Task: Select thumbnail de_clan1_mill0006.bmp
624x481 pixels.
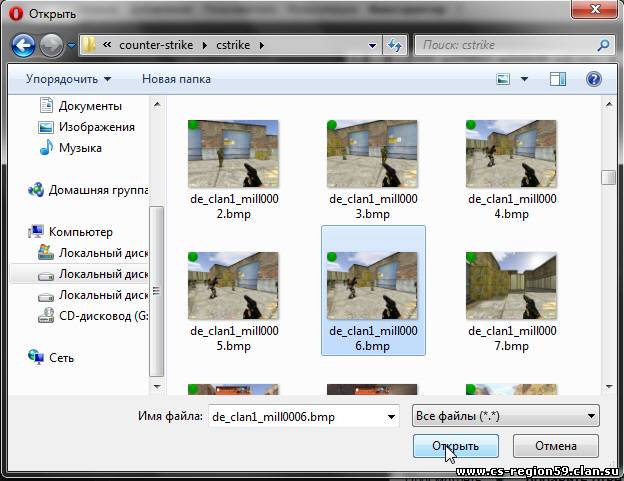Action: pos(372,286)
